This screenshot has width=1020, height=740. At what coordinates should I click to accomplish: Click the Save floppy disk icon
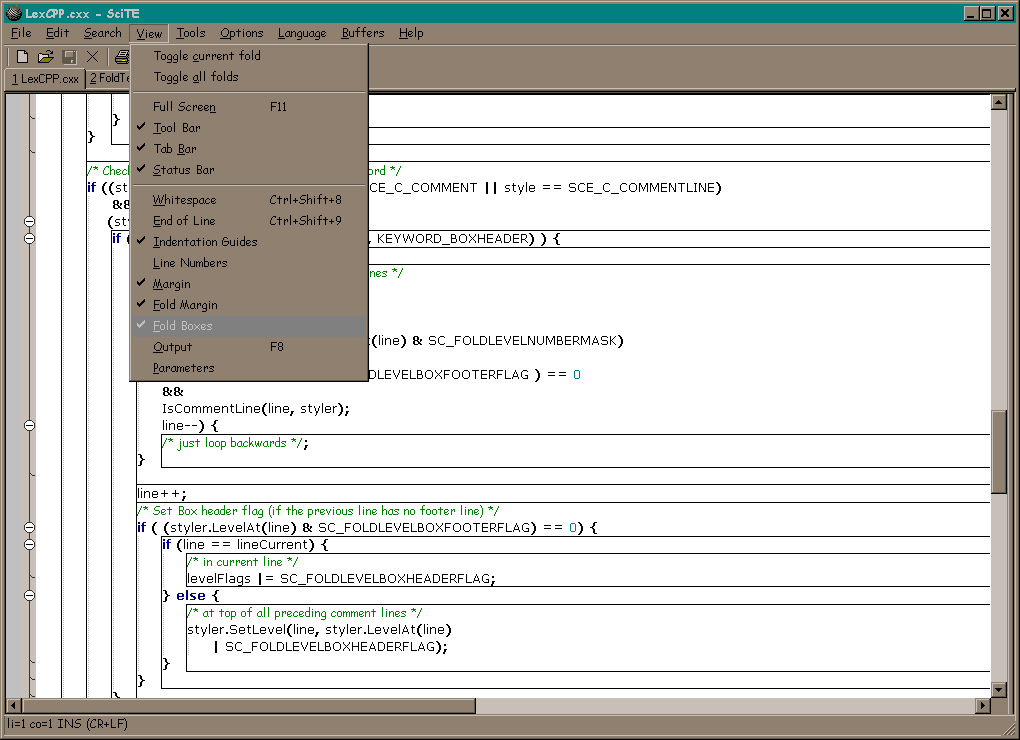click(70, 57)
